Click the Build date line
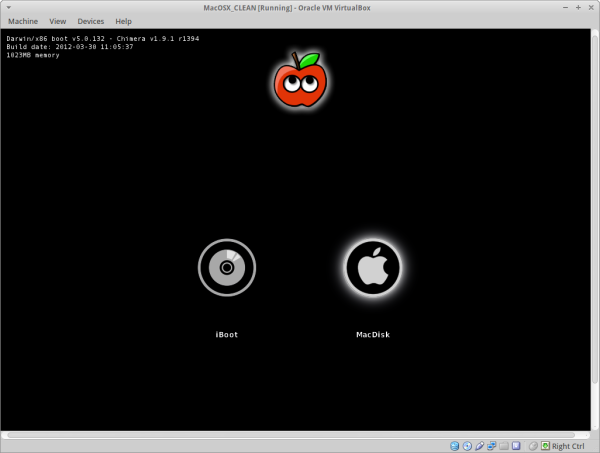The width and height of the screenshot is (600, 453). point(70,47)
